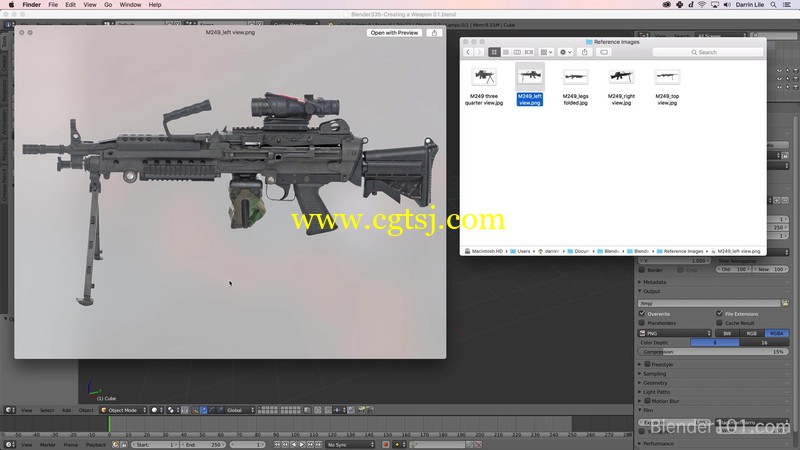Switch Finder to list view

pyautogui.click(x=506, y=52)
